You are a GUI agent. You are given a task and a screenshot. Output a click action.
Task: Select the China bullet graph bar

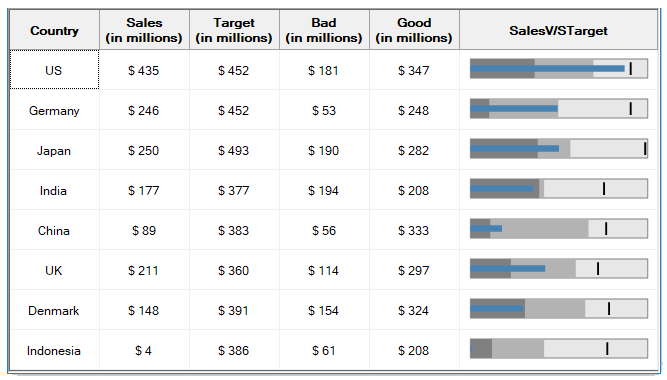click(559, 229)
